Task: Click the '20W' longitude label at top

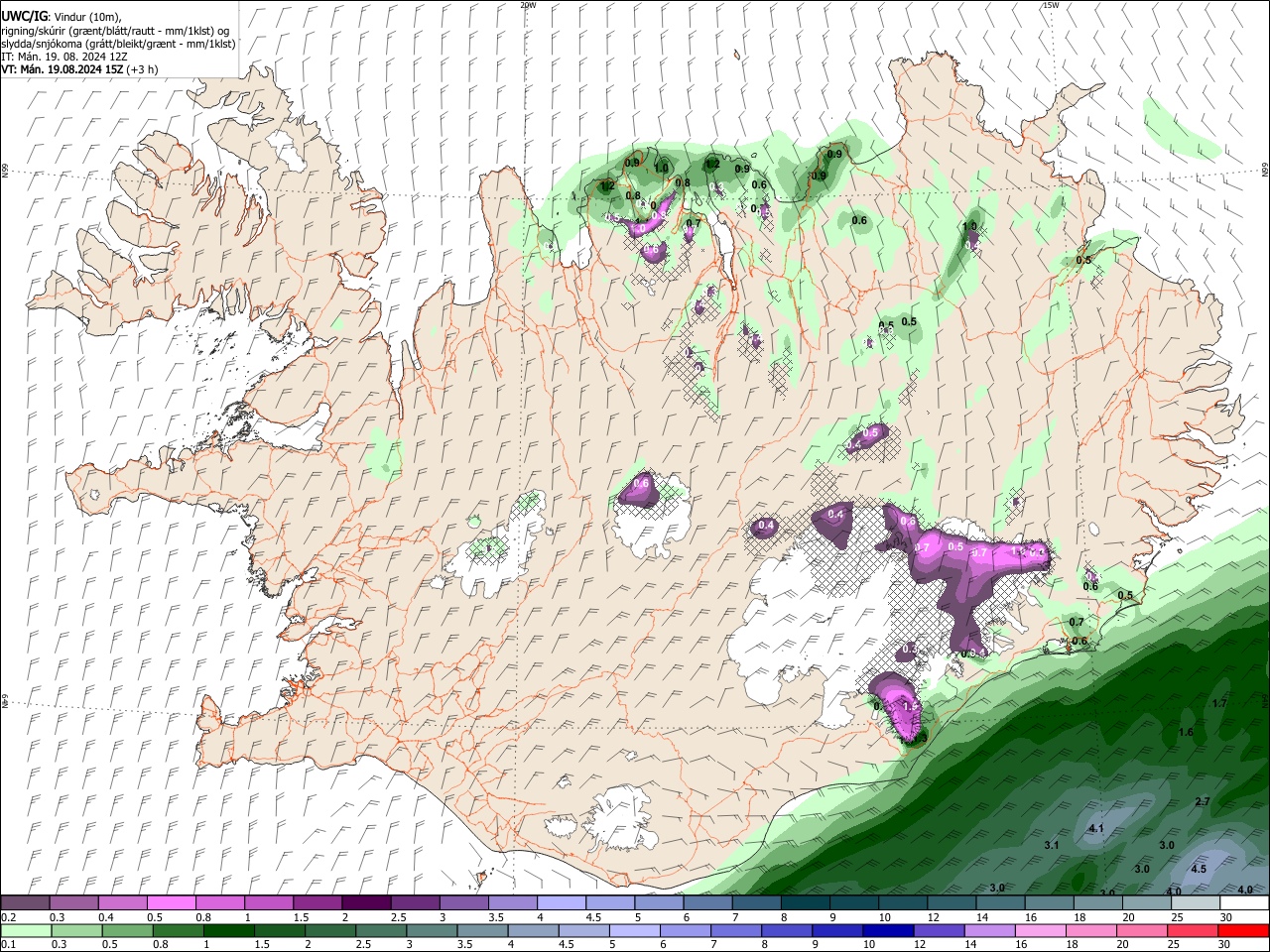Action: tap(528, 5)
